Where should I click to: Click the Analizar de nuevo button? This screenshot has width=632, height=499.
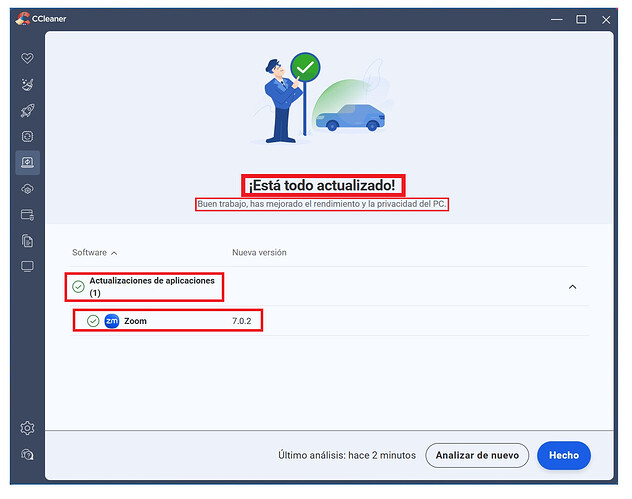click(x=477, y=455)
